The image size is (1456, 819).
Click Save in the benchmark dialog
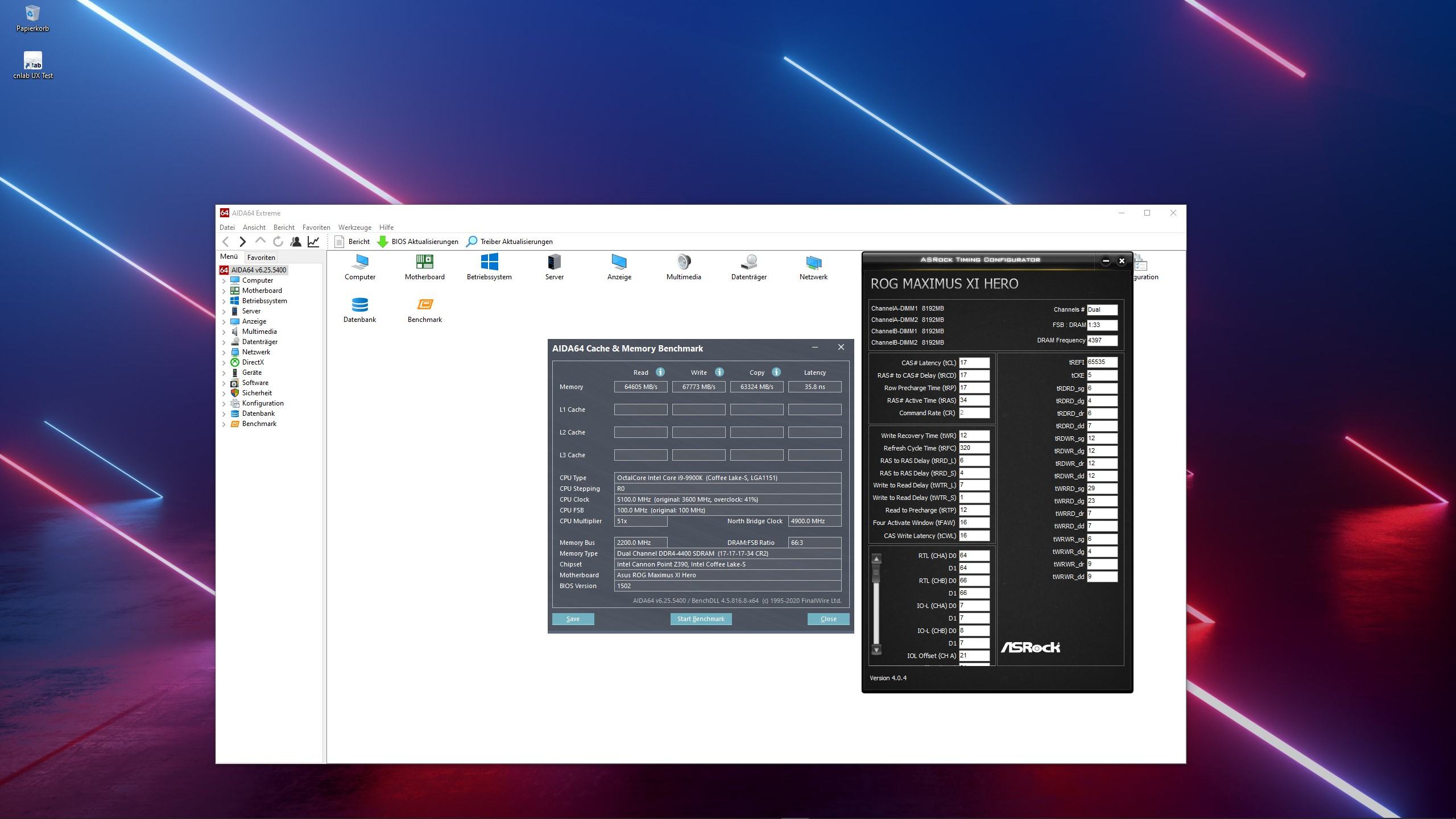point(573,619)
